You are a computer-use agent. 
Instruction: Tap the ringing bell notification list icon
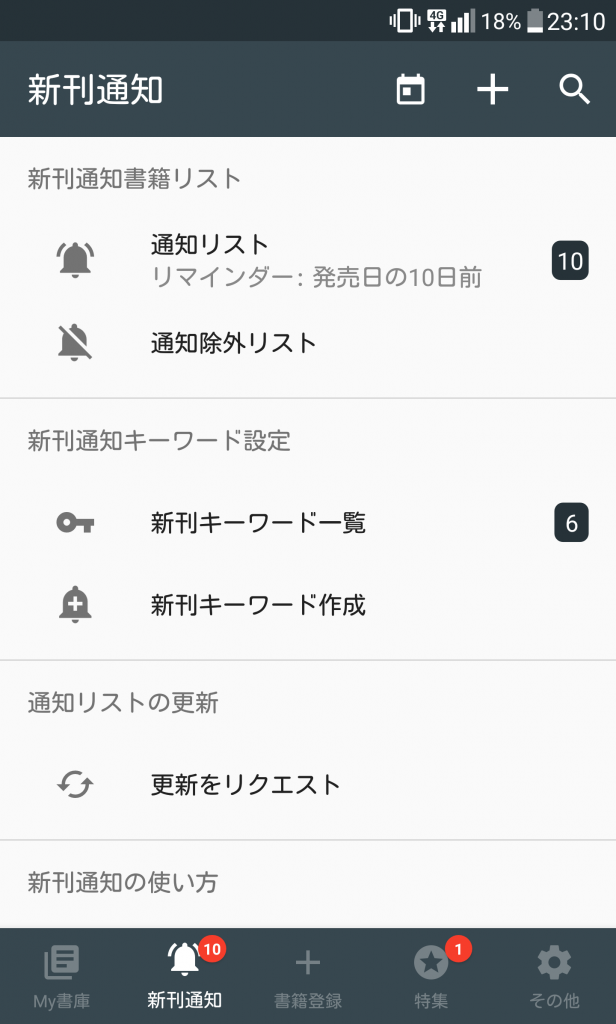(75, 260)
